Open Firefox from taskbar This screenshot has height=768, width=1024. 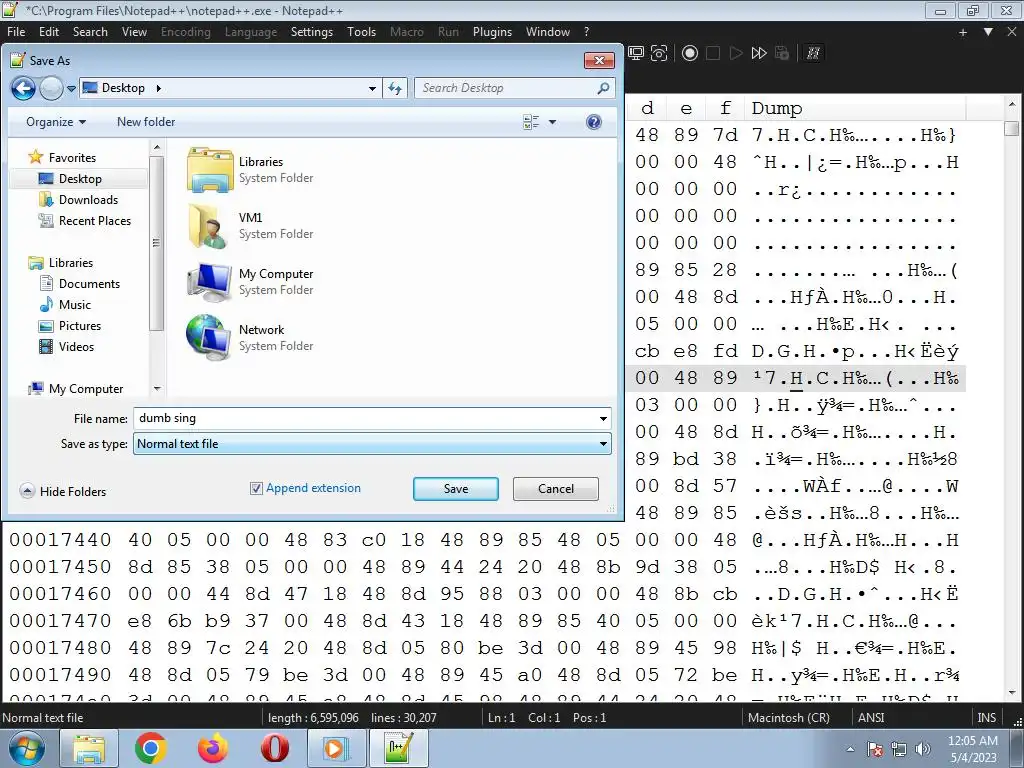click(213, 748)
